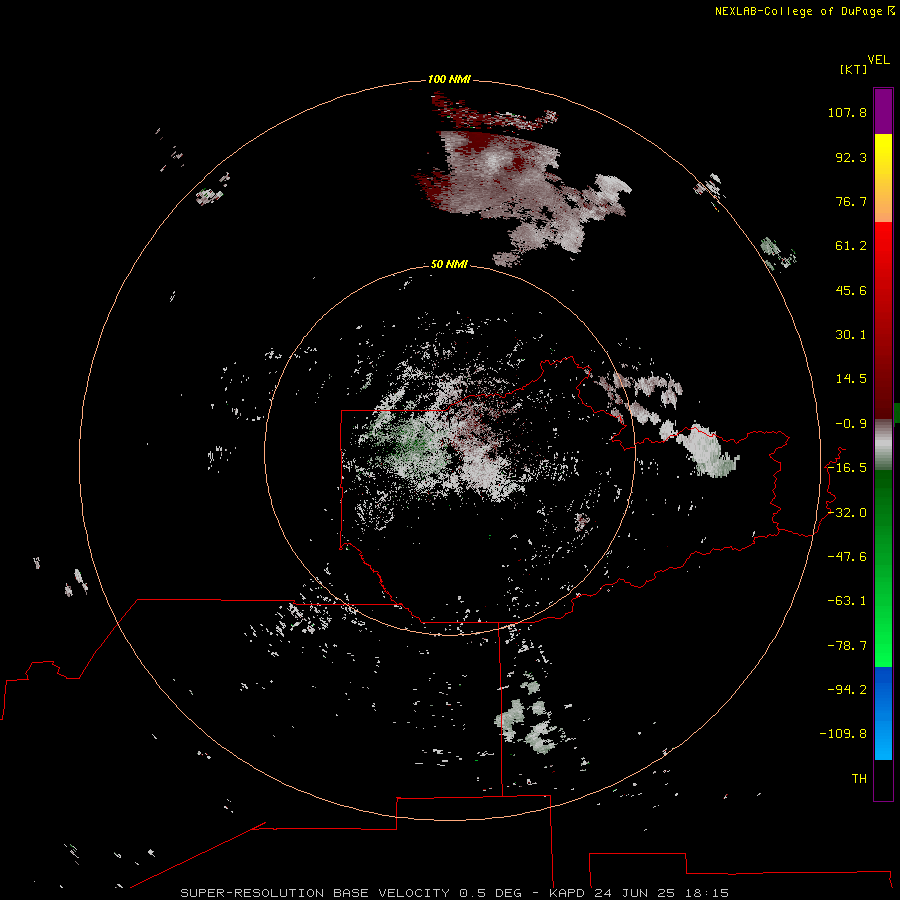Image resolution: width=900 pixels, height=900 pixels.
Task: Click the 92.3 legend value
Action: pyautogui.click(x=851, y=157)
